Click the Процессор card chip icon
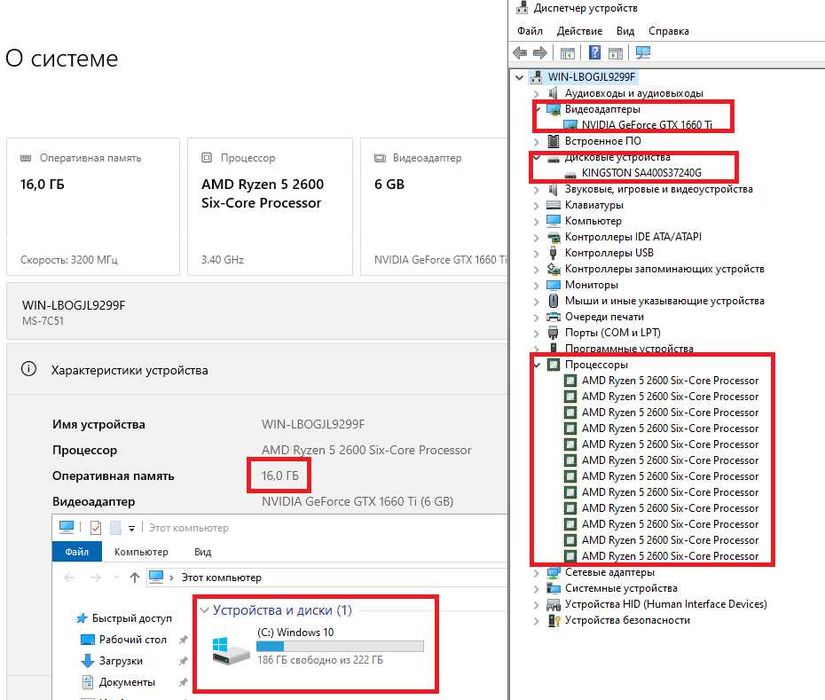 [x=207, y=157]
